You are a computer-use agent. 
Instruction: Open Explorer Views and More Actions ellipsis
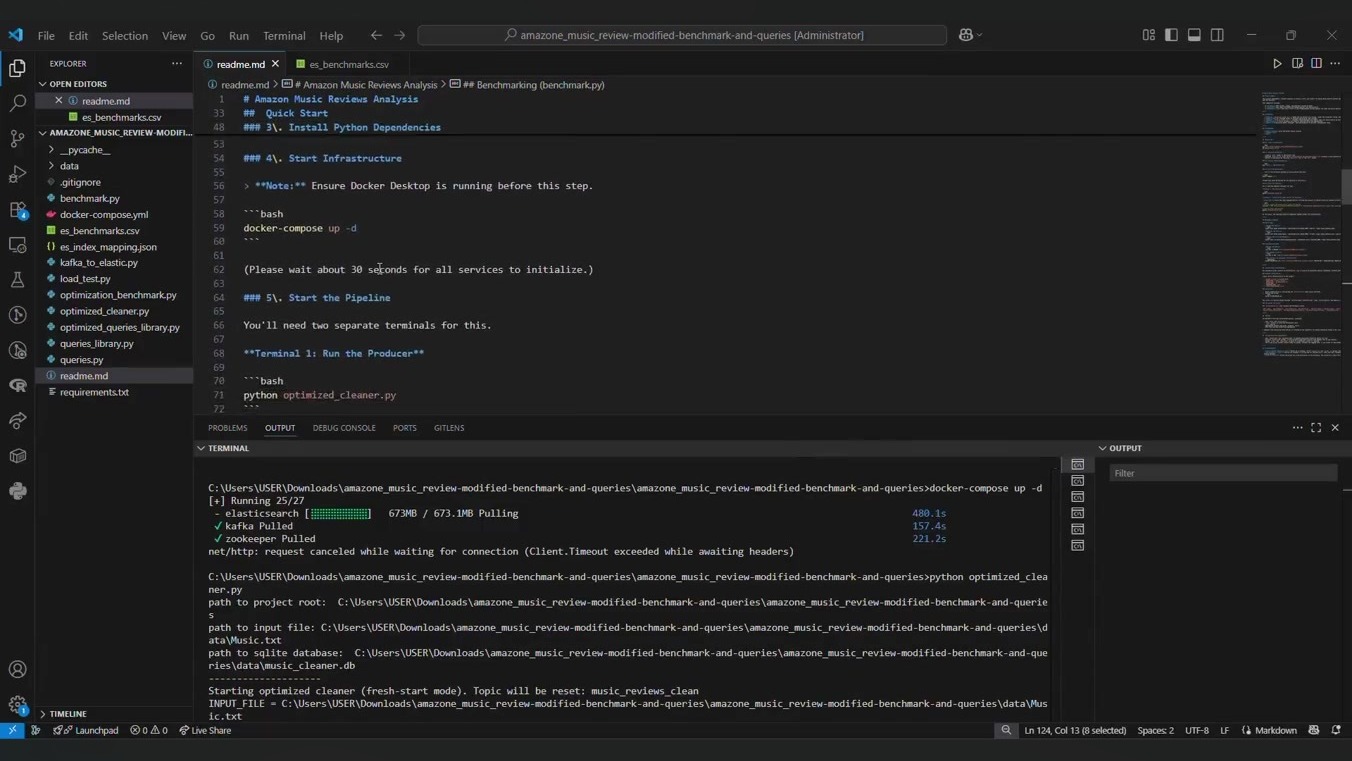(x=177, y=63)
